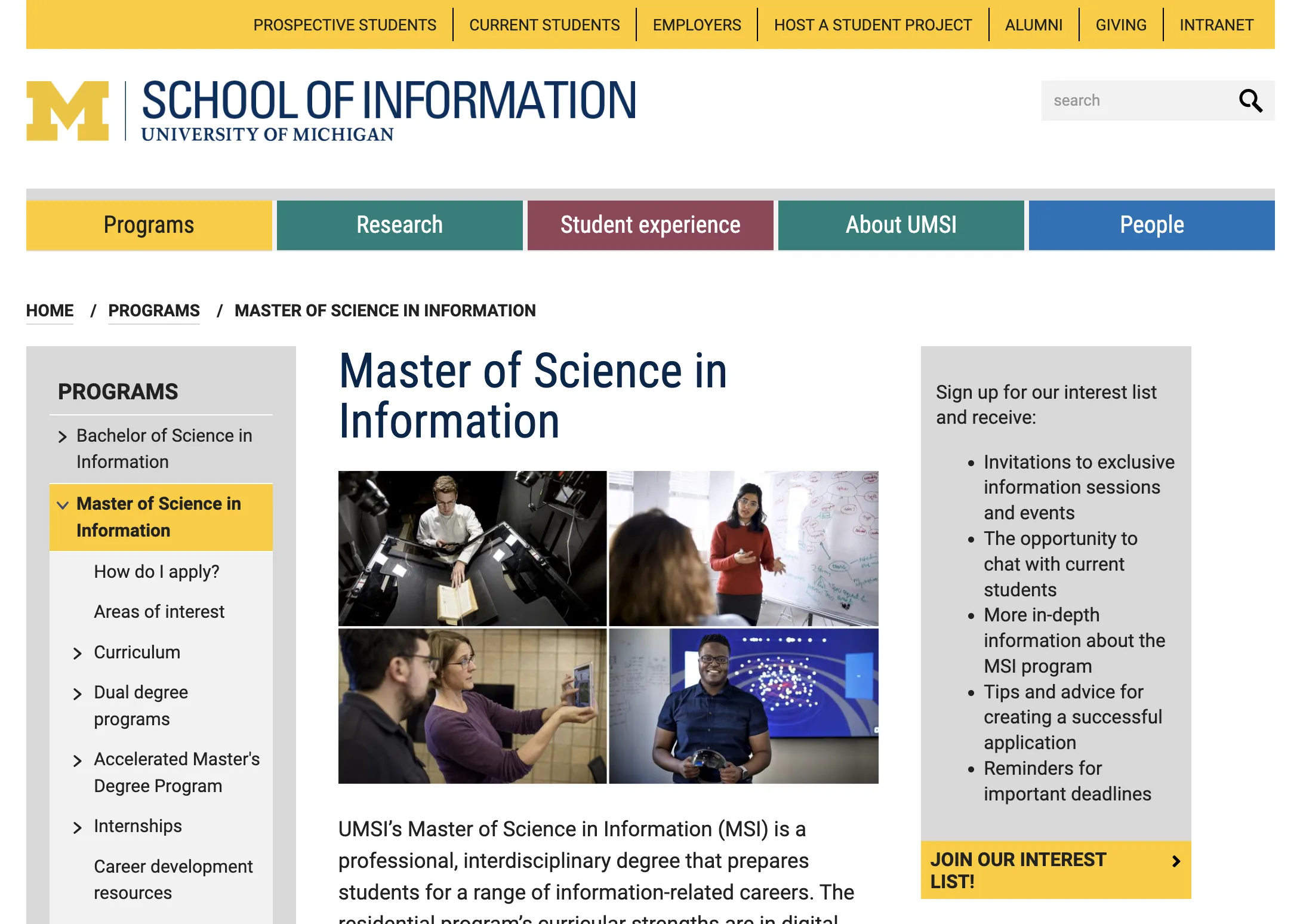Image resolution: width=1300 pixels, height=924 pixels.
Task: Click the University of Michigan block M logo
Action: (67, 111)
